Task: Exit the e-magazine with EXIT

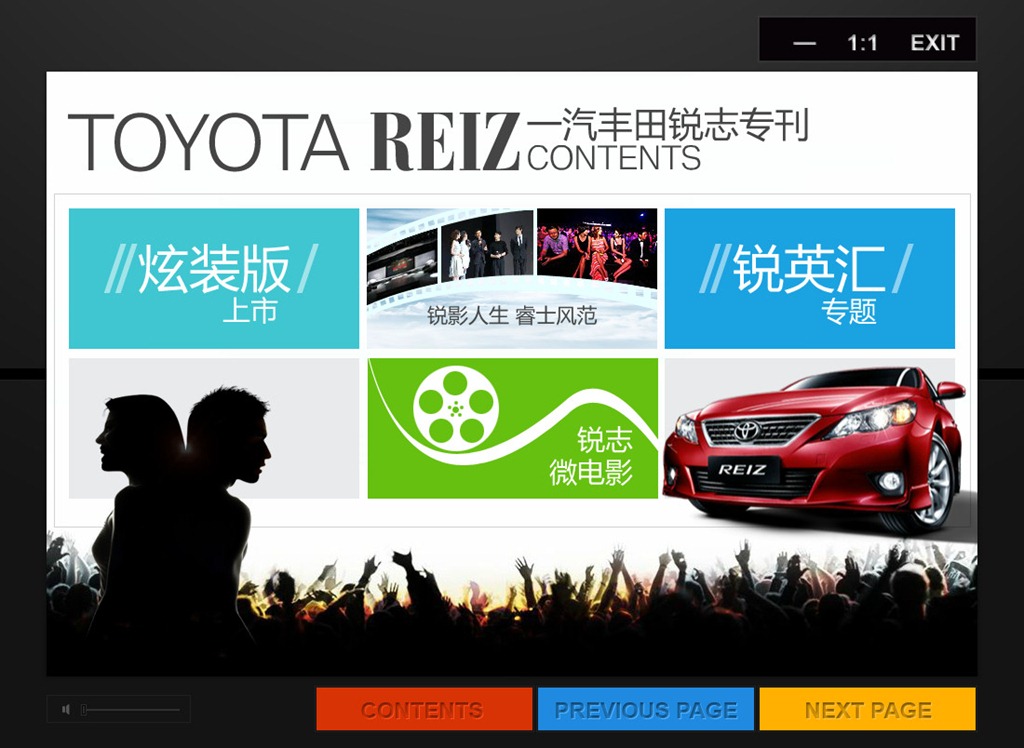Action: click(x=935, y=43)
